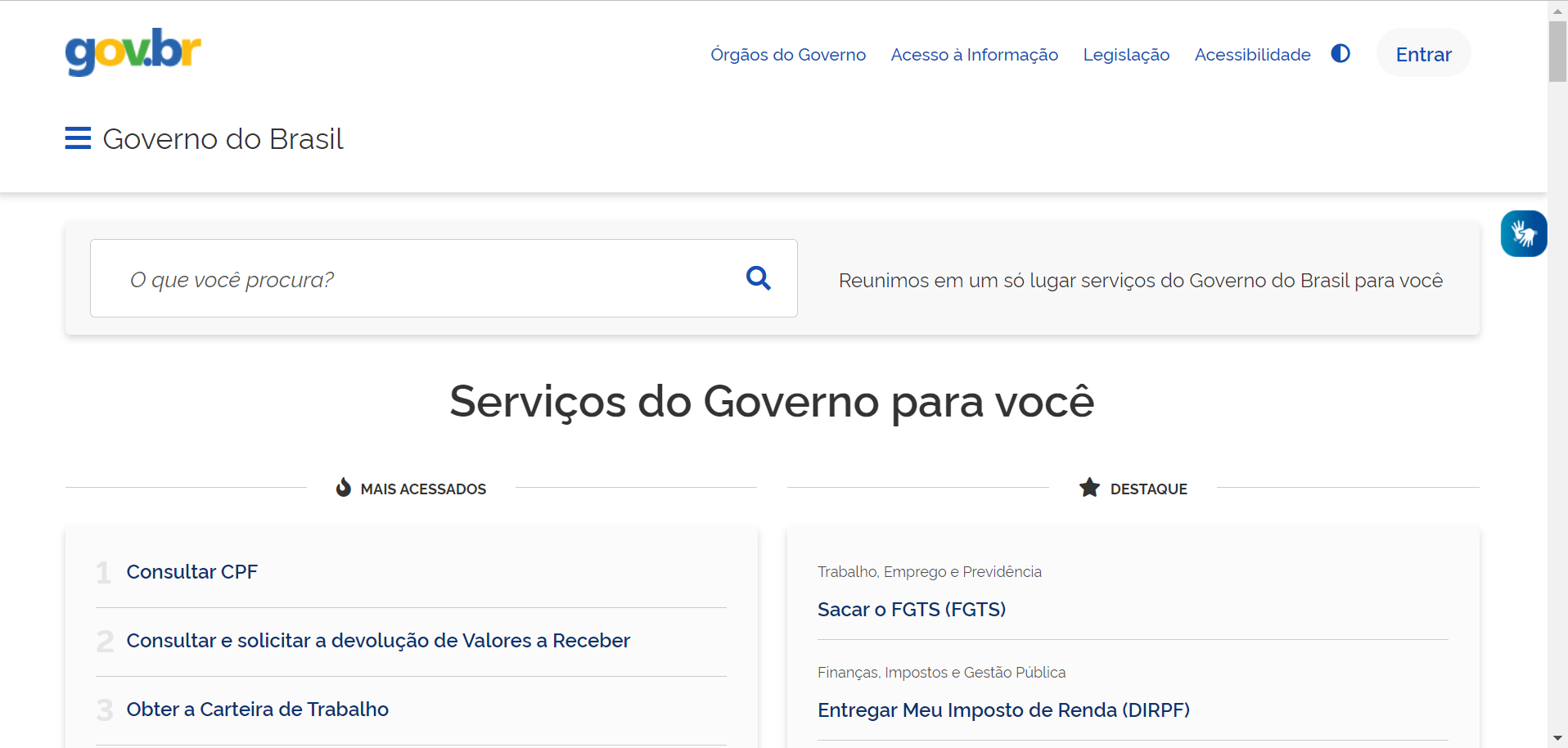Click the magnifying glass search icon

click(x=758, y=278)
